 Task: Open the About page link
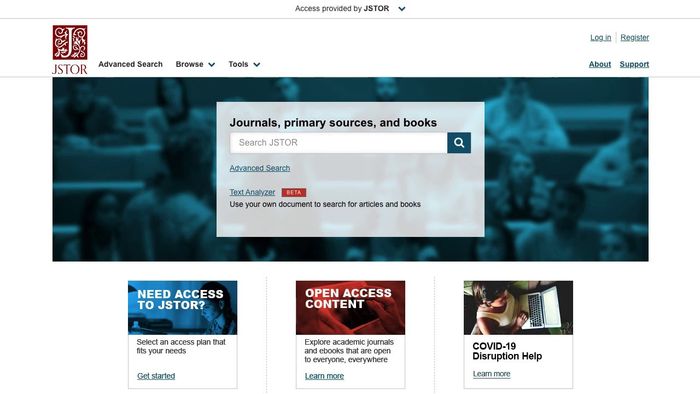[600, 64]
